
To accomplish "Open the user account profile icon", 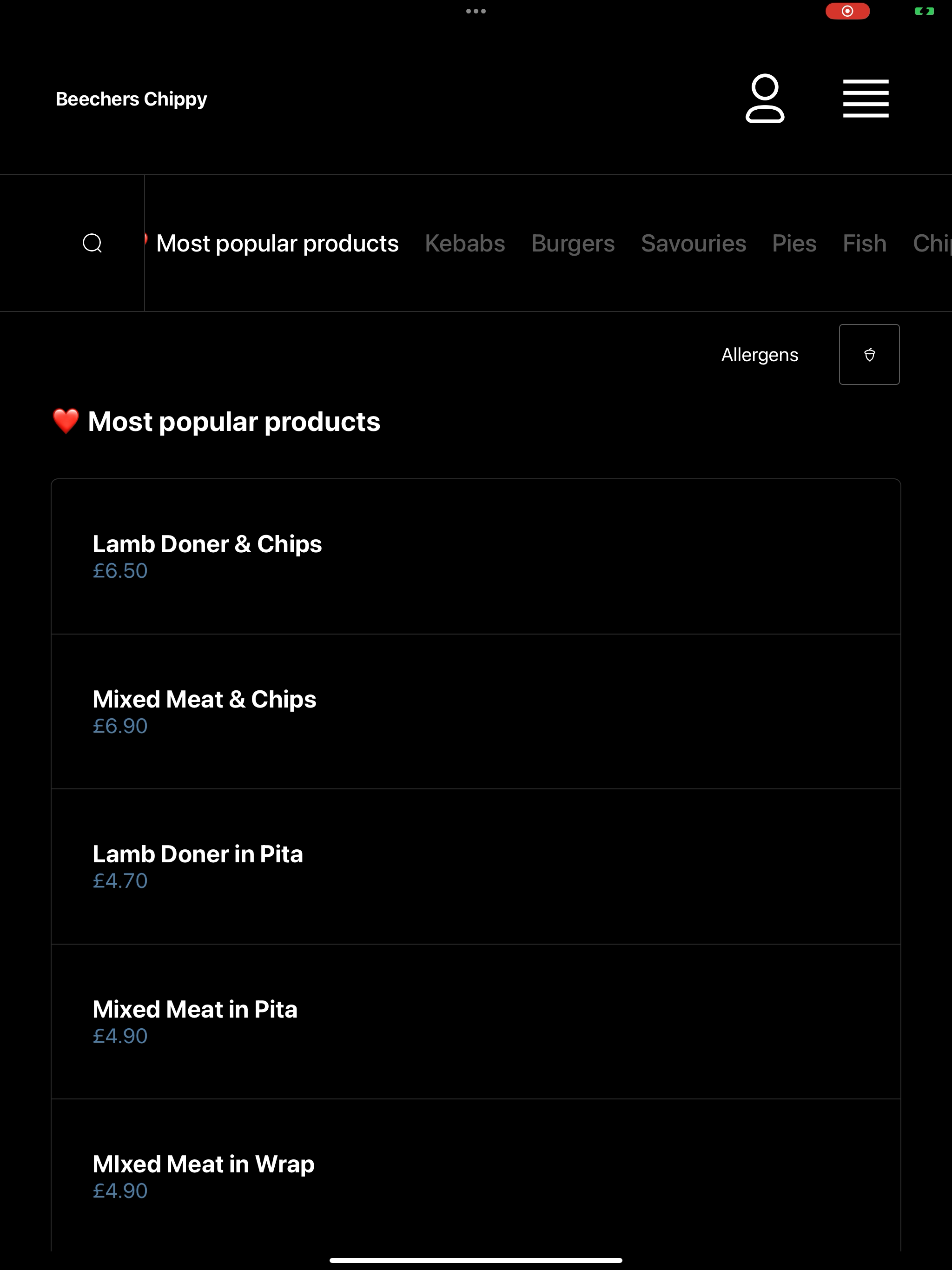I will 765,98.
